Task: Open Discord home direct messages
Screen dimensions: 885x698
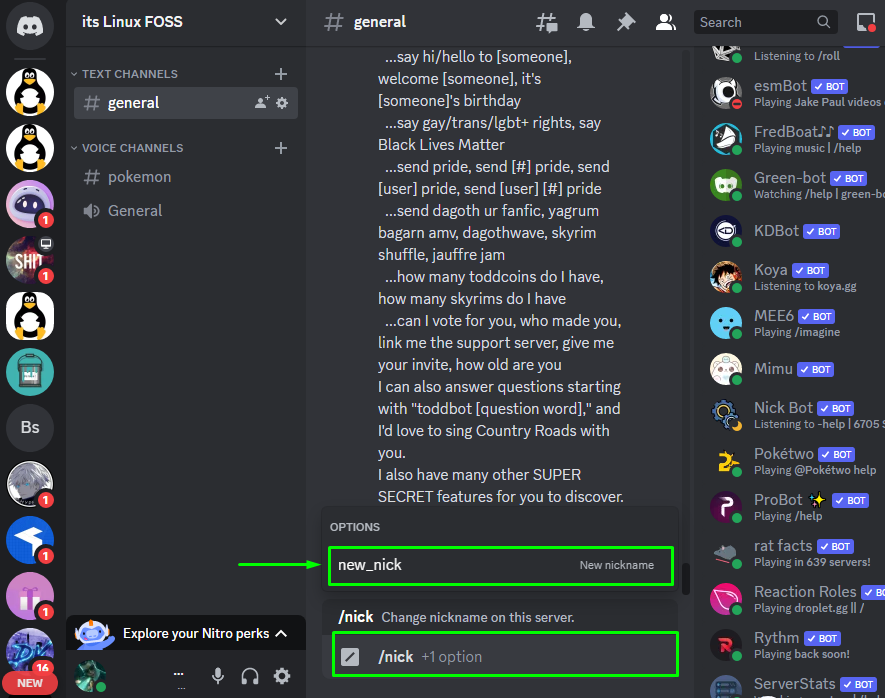Action: [x=30, y=25]
